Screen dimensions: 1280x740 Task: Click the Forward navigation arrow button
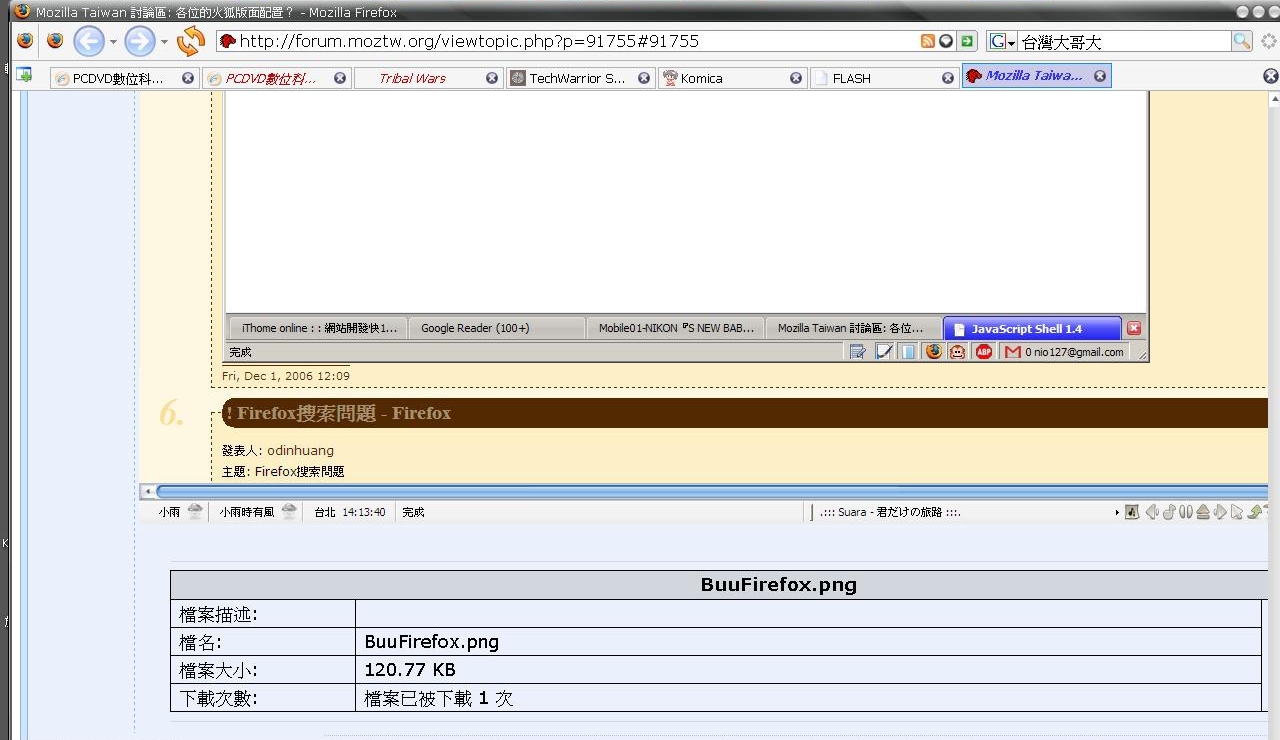pyautogui.click(x=140, y=41)
